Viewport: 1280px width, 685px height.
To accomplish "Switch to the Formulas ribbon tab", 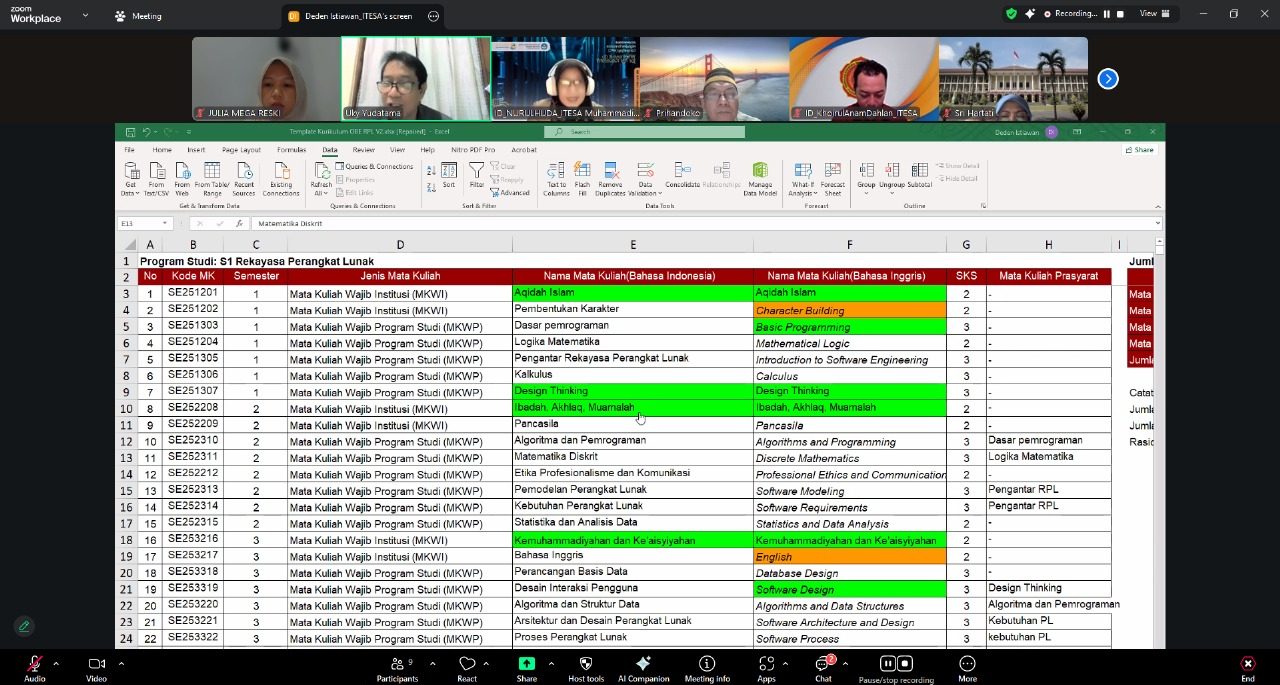I will (291, 150).
